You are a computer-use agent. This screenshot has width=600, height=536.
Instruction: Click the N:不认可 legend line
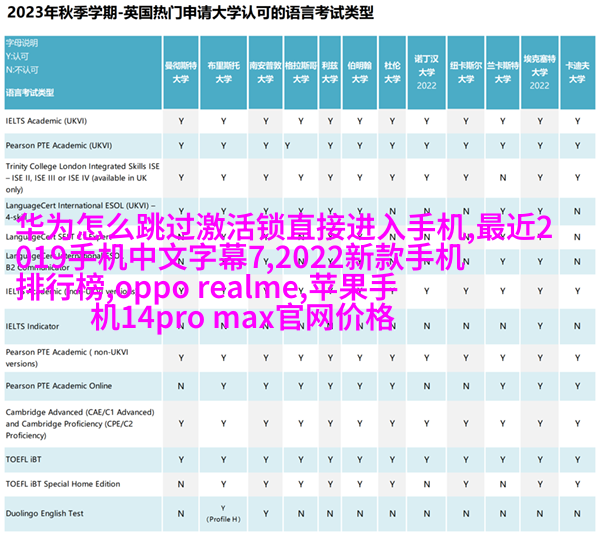pyautogui.click(x=22, y=70)
